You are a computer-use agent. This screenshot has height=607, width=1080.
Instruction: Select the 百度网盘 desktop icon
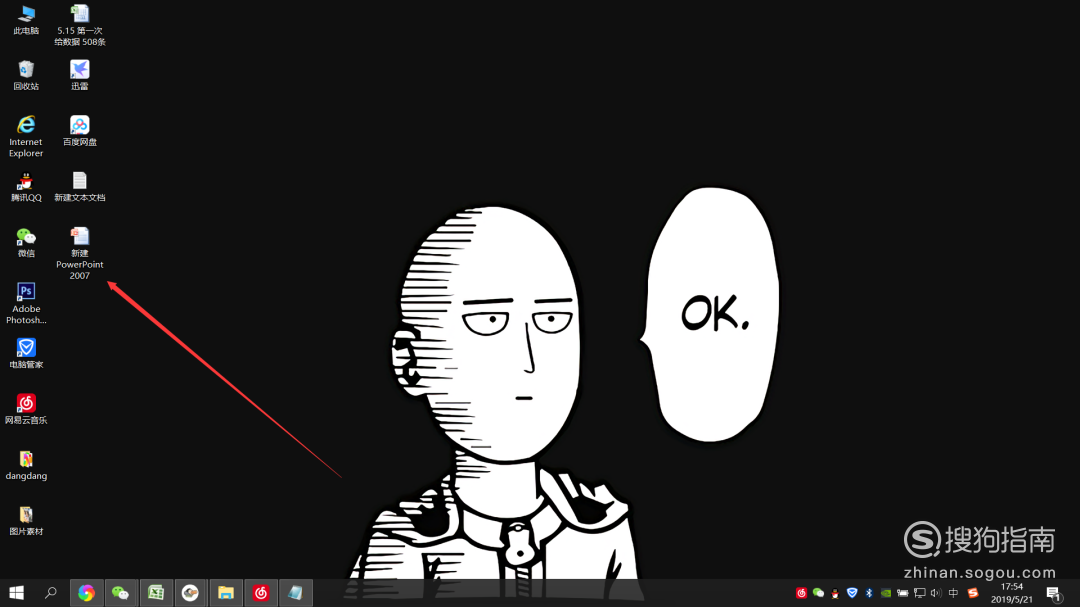tap(80, 131)
